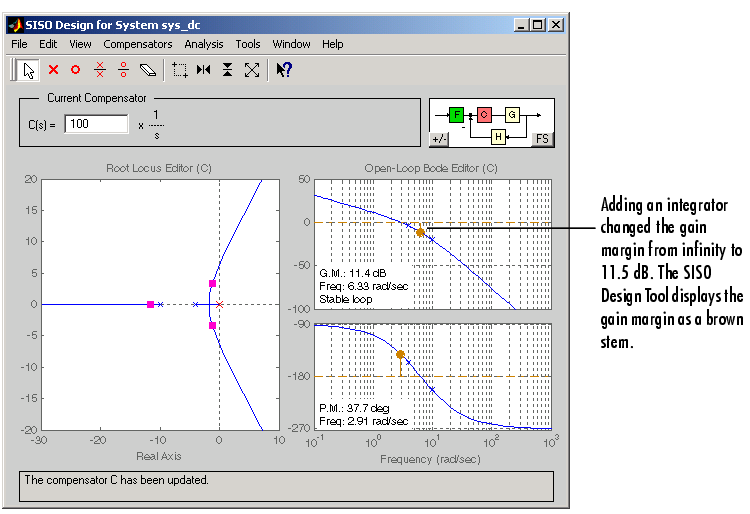Click the pink closed-loop pole on real axis
The height and width of the screenshot is (514, 750).
point(150,305)
